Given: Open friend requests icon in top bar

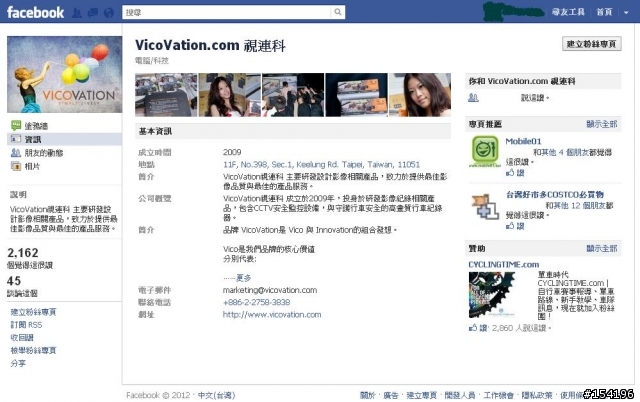Looking at the screenshot, I should point(76,13).
